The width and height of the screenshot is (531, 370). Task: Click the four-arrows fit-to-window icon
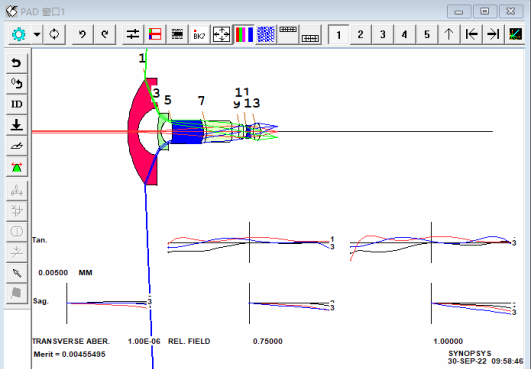coord(221,35)
